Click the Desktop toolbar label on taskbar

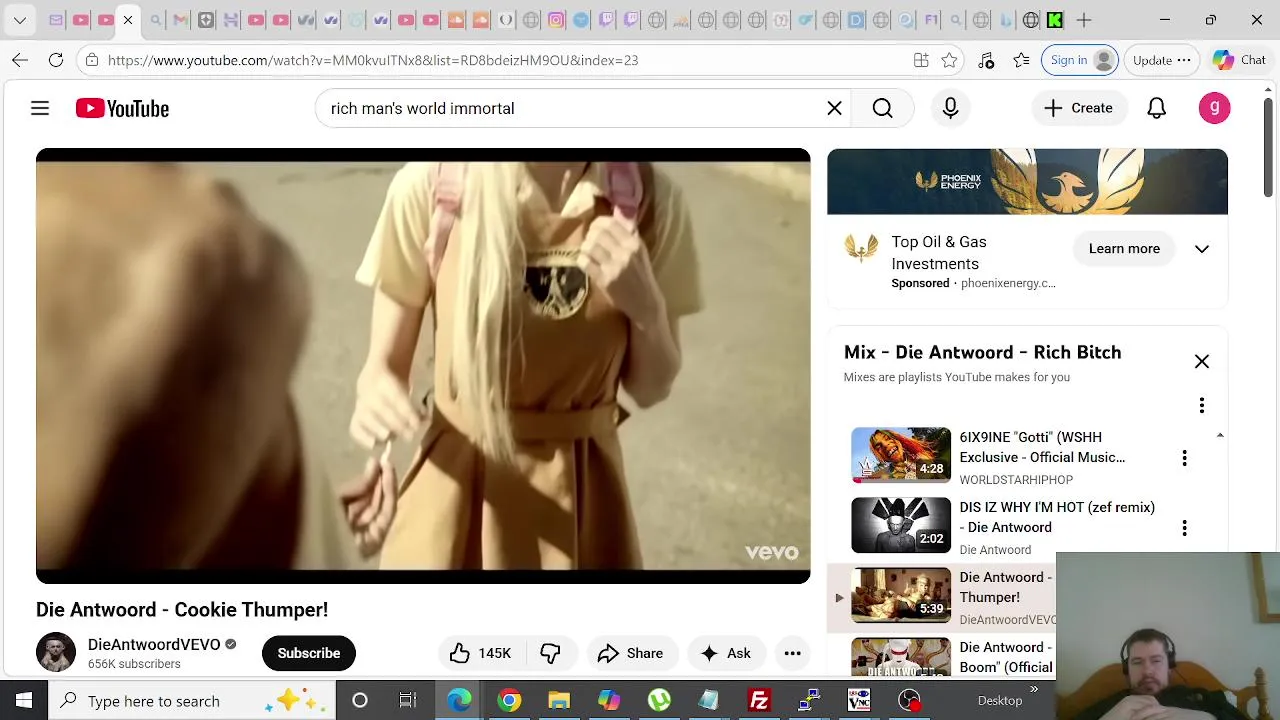[1000, 701]
